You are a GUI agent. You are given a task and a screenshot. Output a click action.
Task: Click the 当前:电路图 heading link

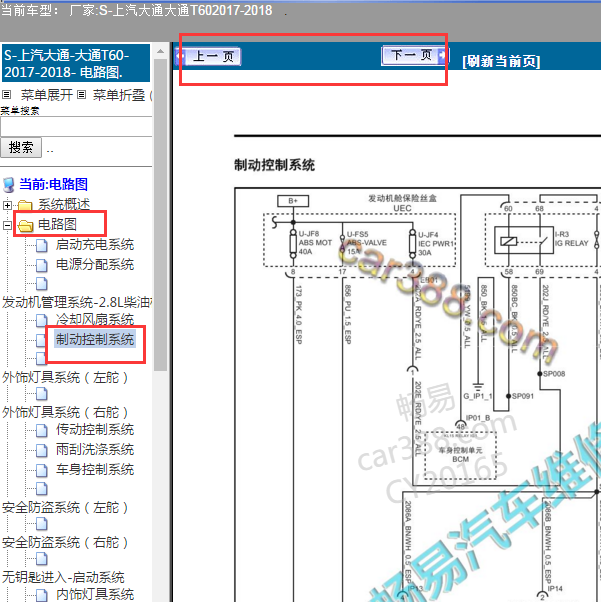pos(53,184)
